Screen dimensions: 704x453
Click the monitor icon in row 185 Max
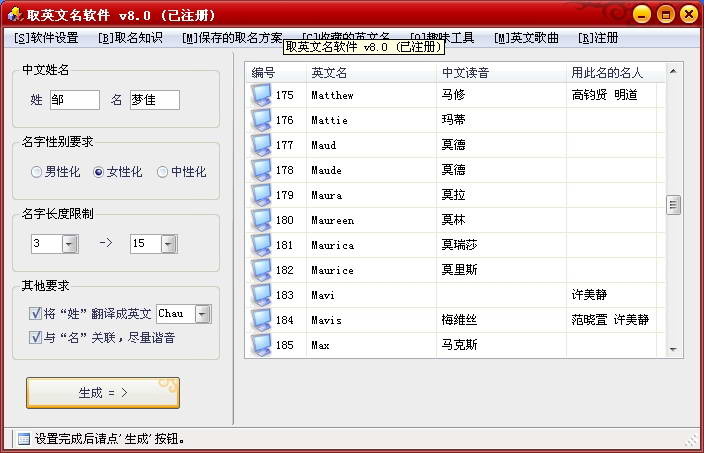tap(261, 345)
